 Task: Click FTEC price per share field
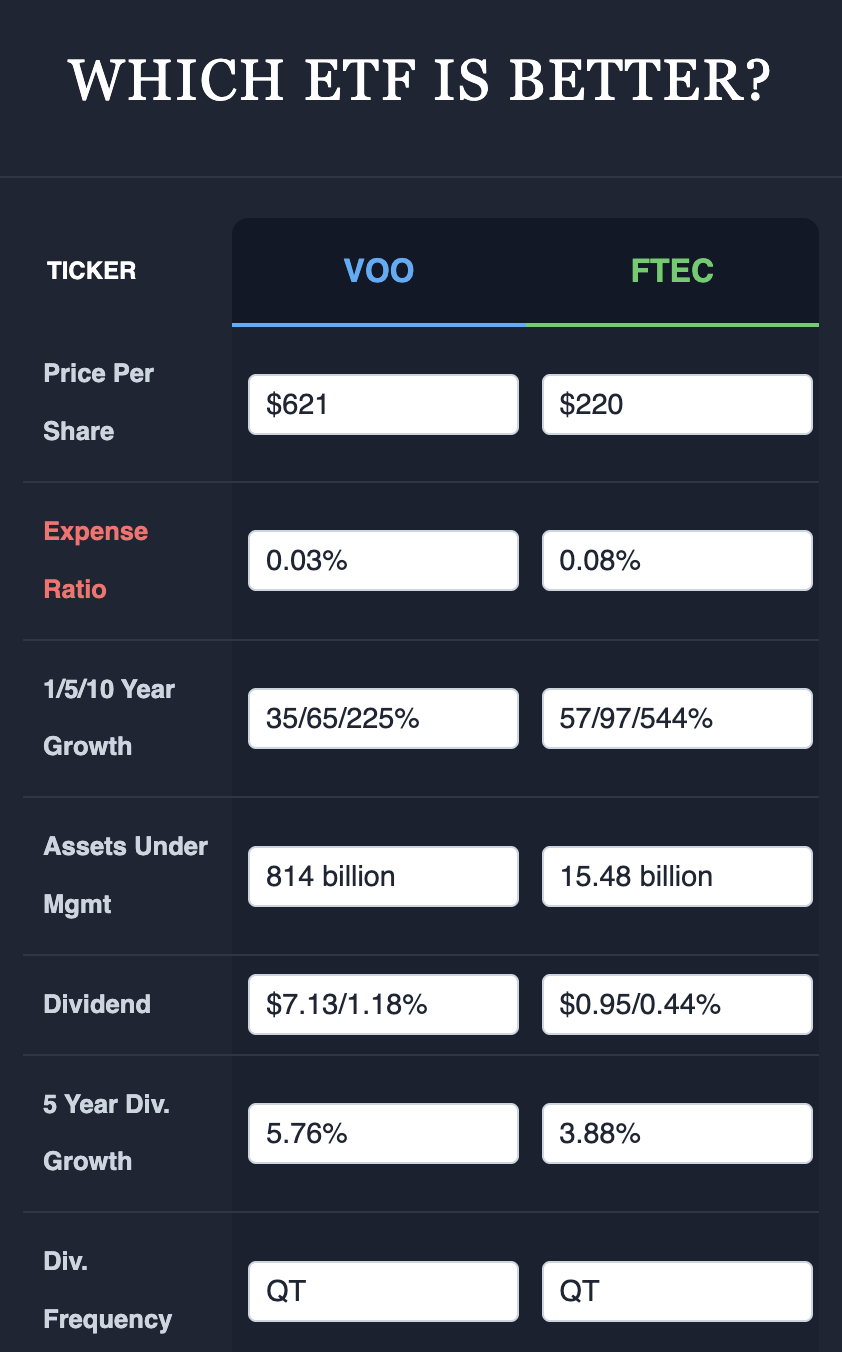[677, 404]
